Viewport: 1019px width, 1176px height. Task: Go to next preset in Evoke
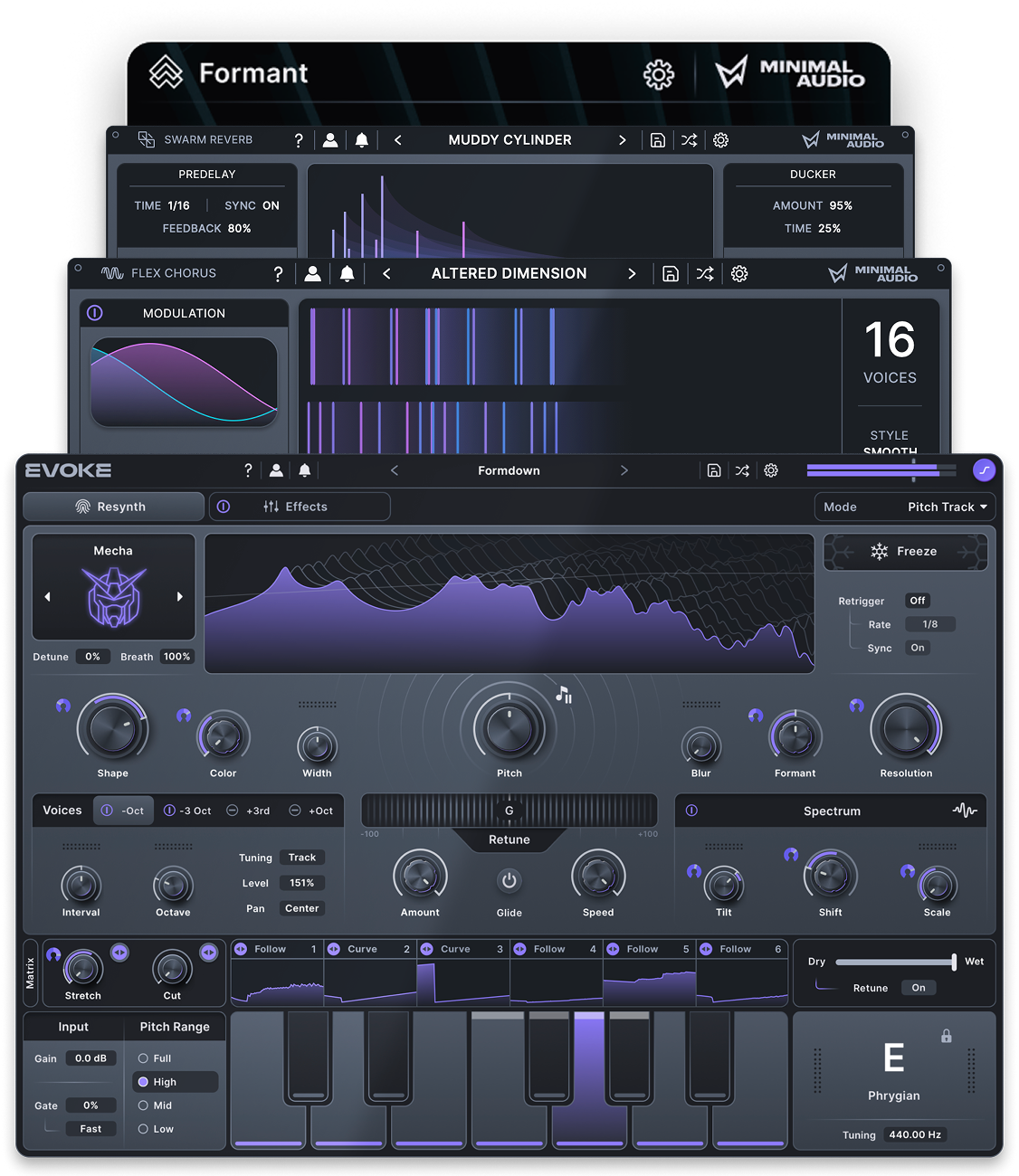(x=624, y=470)
